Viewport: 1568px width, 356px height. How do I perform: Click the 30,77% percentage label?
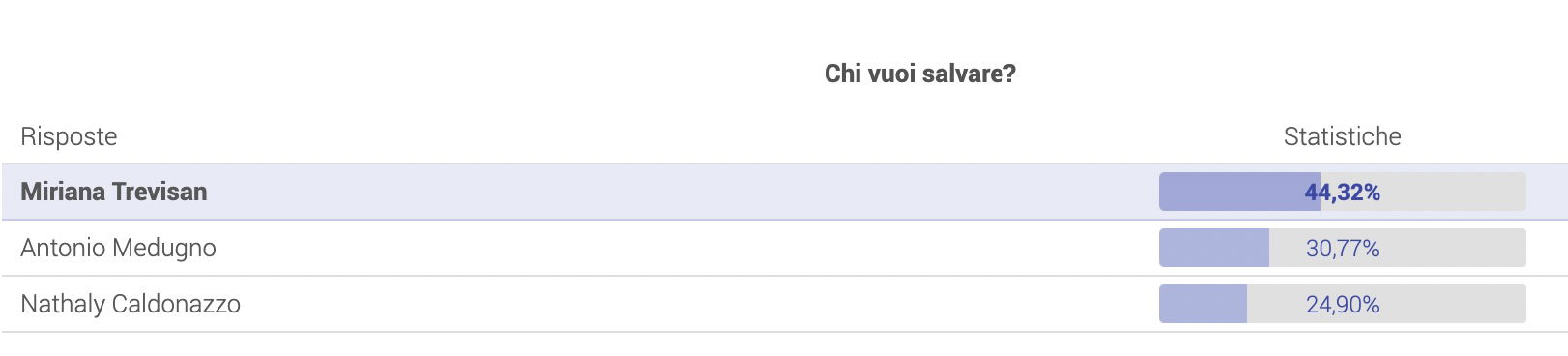pos(1342,249)
